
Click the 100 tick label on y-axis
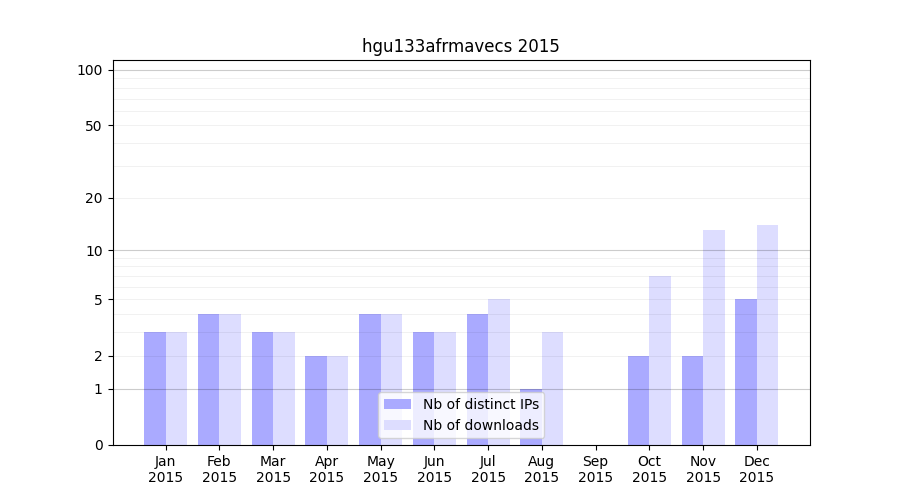(90, 70)
